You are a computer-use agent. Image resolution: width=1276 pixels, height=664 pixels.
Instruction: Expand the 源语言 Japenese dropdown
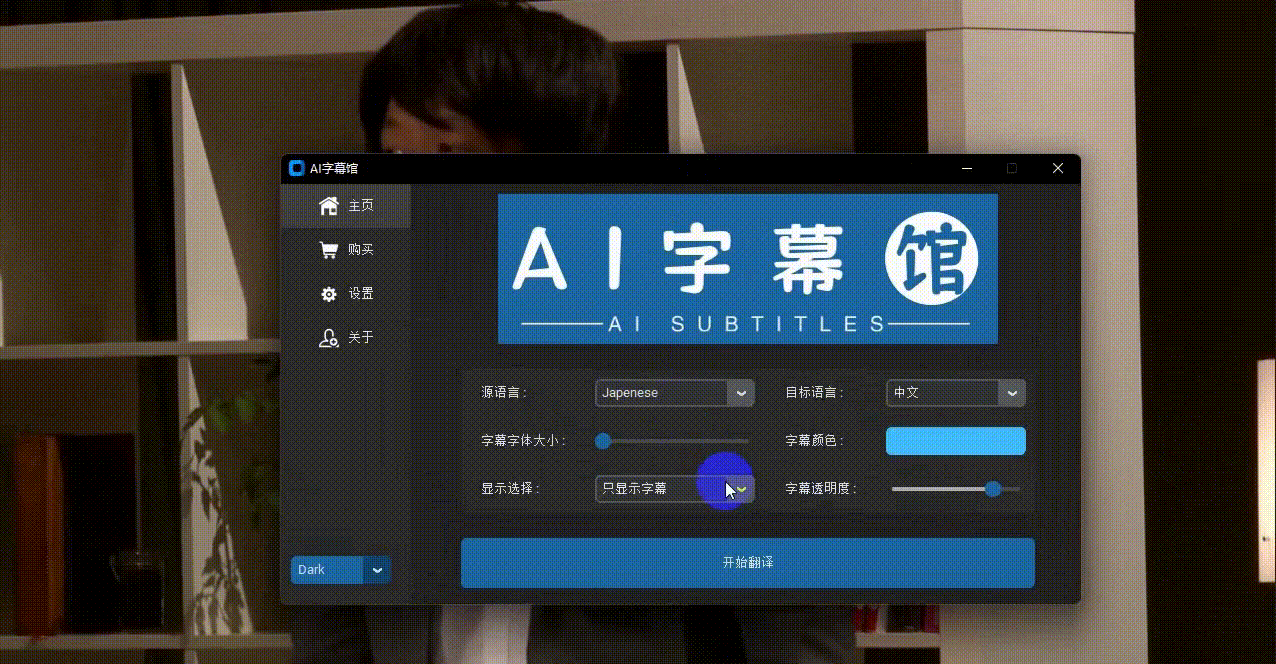741,393
